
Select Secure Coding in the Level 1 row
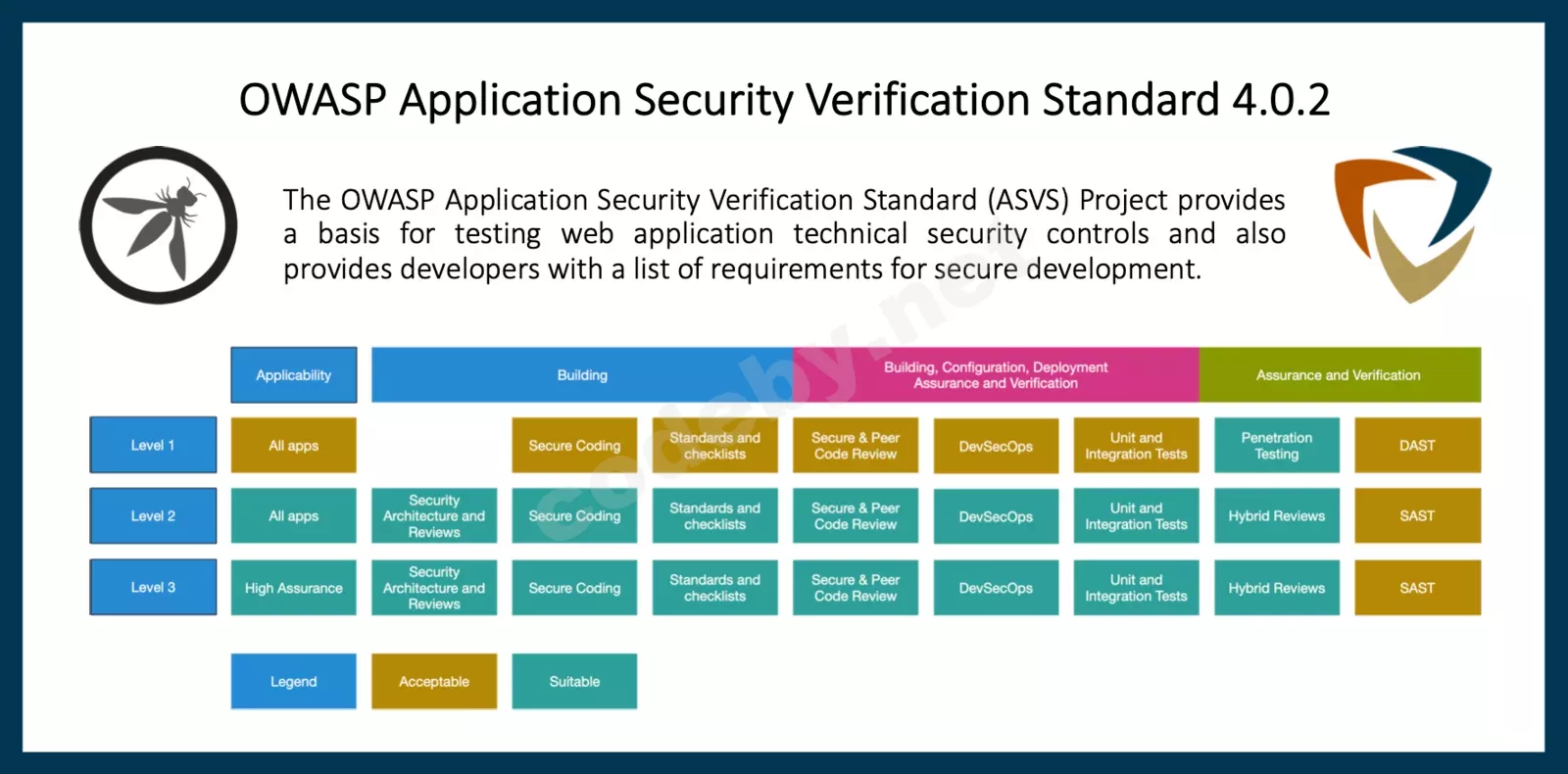coord(574,446)
